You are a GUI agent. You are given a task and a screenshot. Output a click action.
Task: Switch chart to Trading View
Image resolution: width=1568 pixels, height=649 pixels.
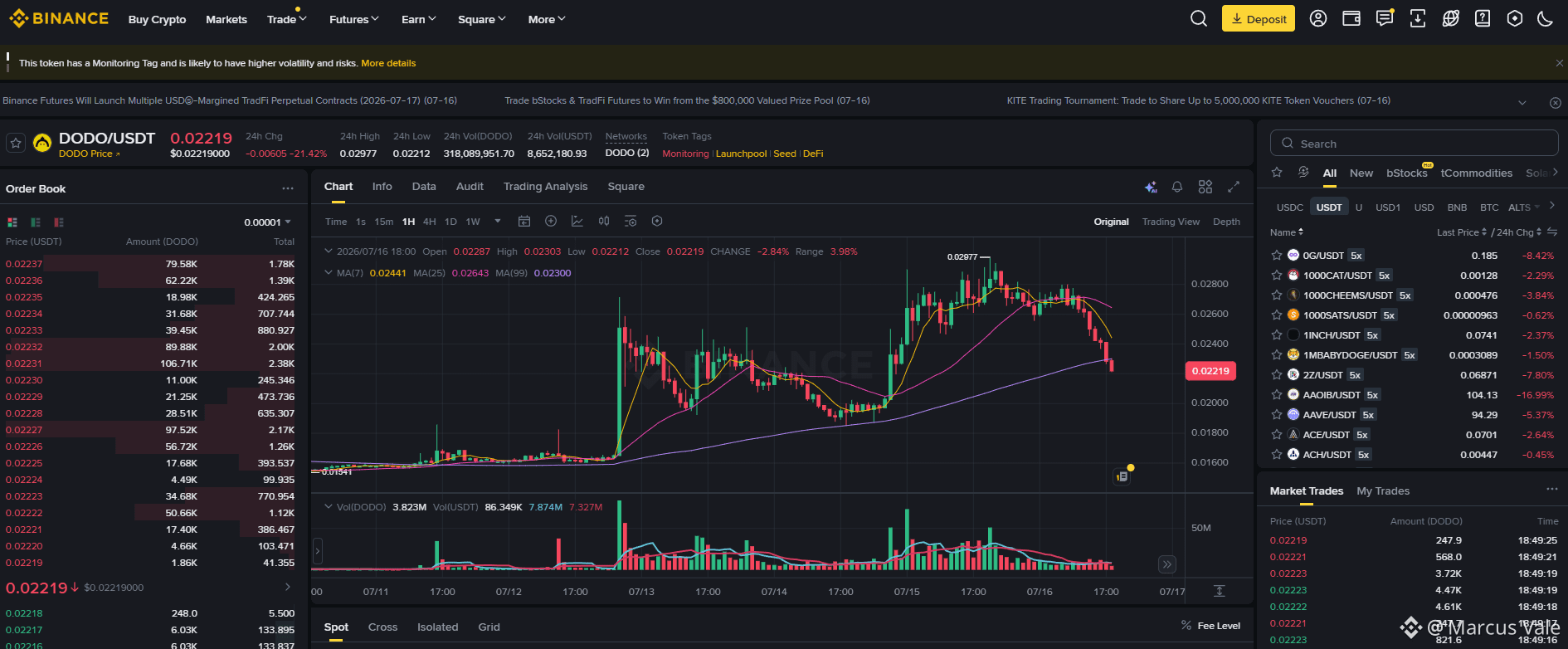[x=1171, y=222]
